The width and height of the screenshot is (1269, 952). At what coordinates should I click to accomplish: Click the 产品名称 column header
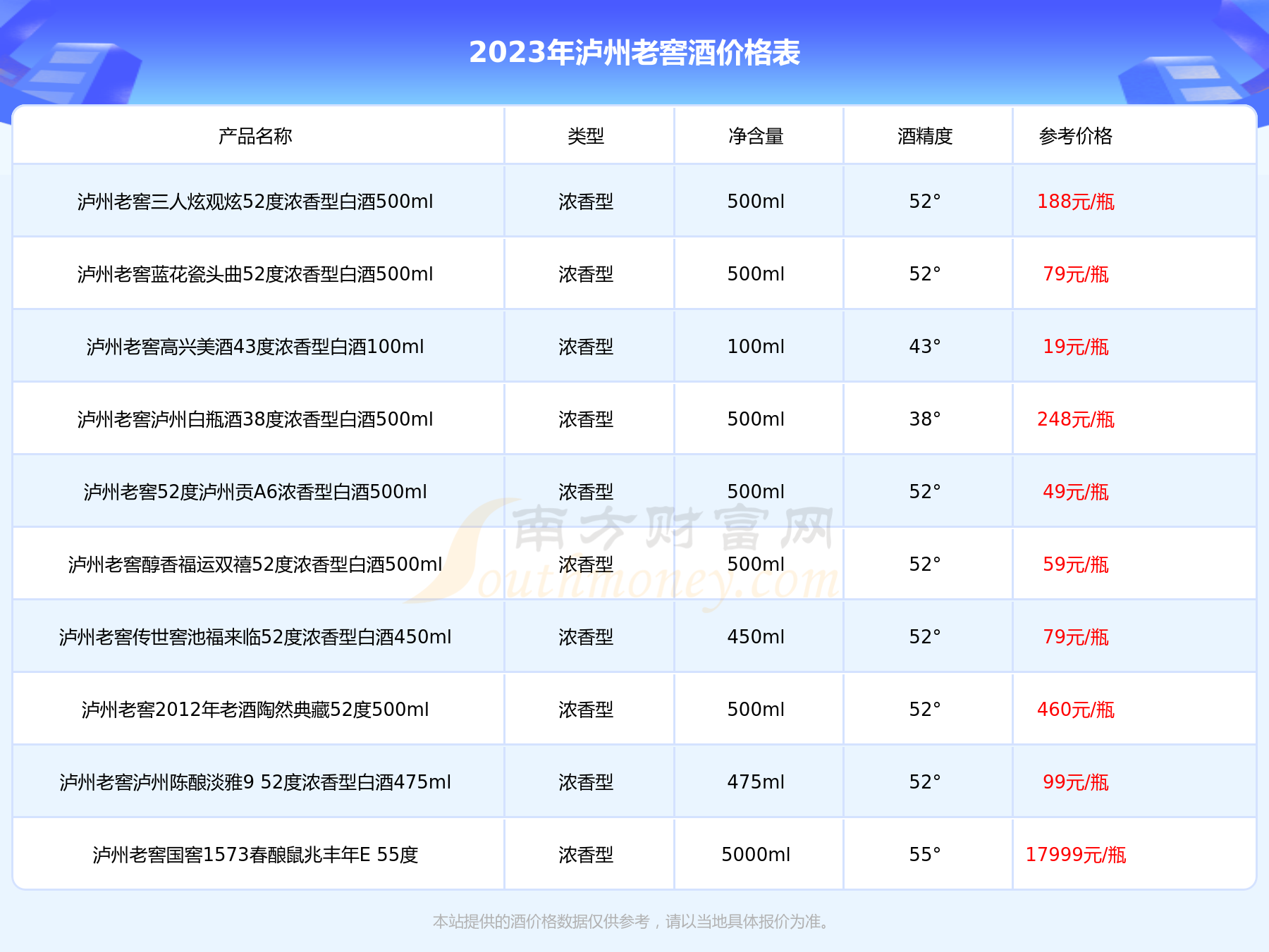point(255,136)
